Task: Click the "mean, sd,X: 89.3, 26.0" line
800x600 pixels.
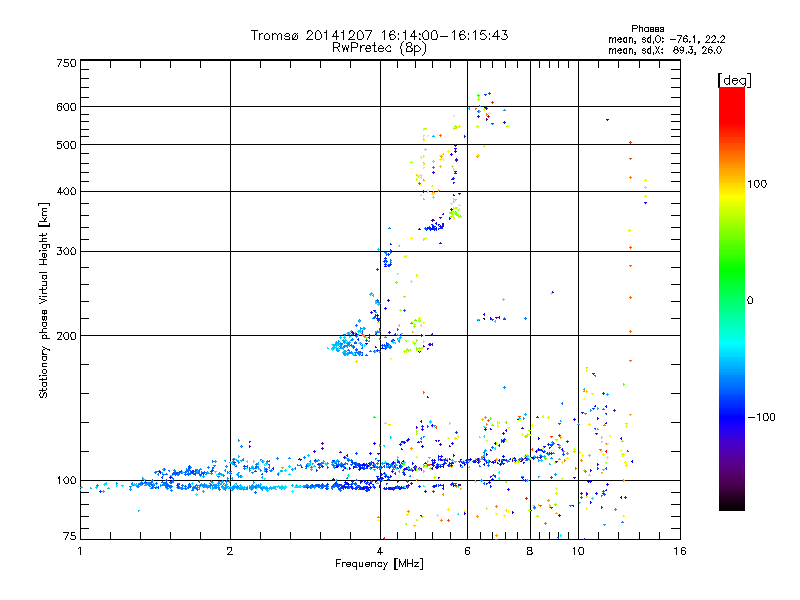Action: [x=665, y=50]
